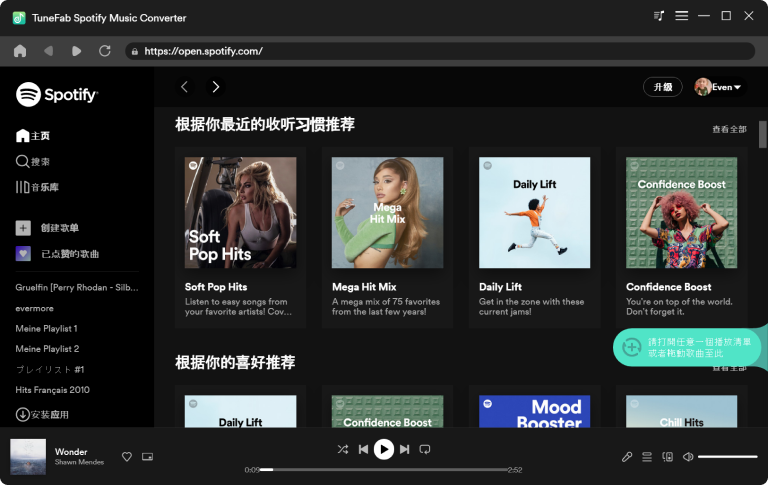
Task: Open the Daily Lift cover in first row
Action: pyautogui.click(x=534, y=213)
